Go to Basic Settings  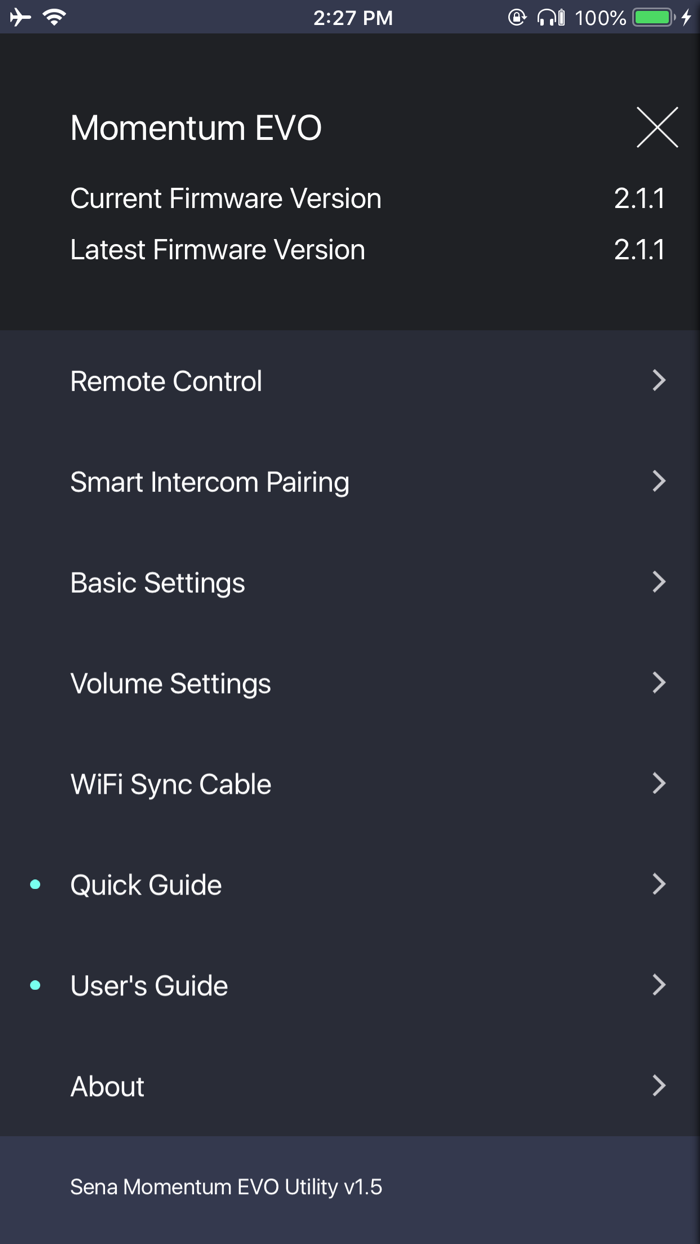click(158, 583)
